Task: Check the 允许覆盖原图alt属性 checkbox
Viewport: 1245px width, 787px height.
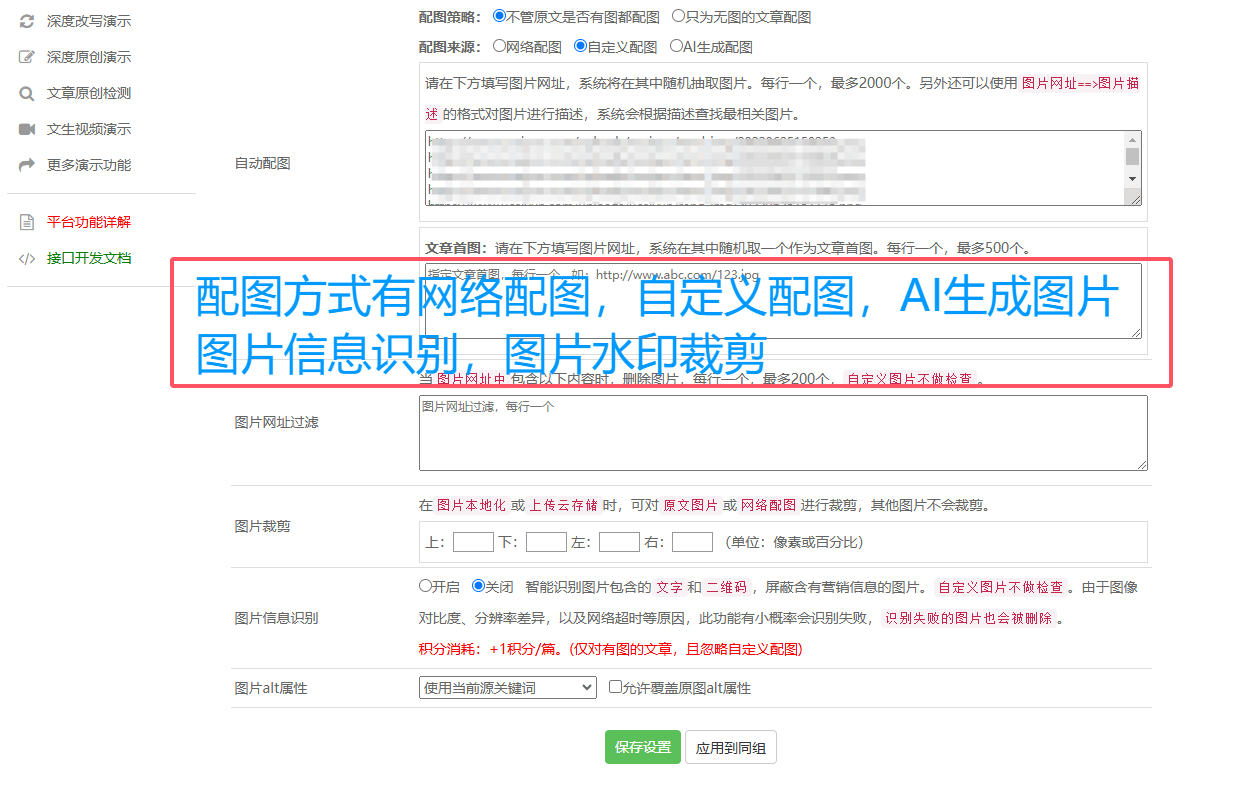Action: (616, 687)
